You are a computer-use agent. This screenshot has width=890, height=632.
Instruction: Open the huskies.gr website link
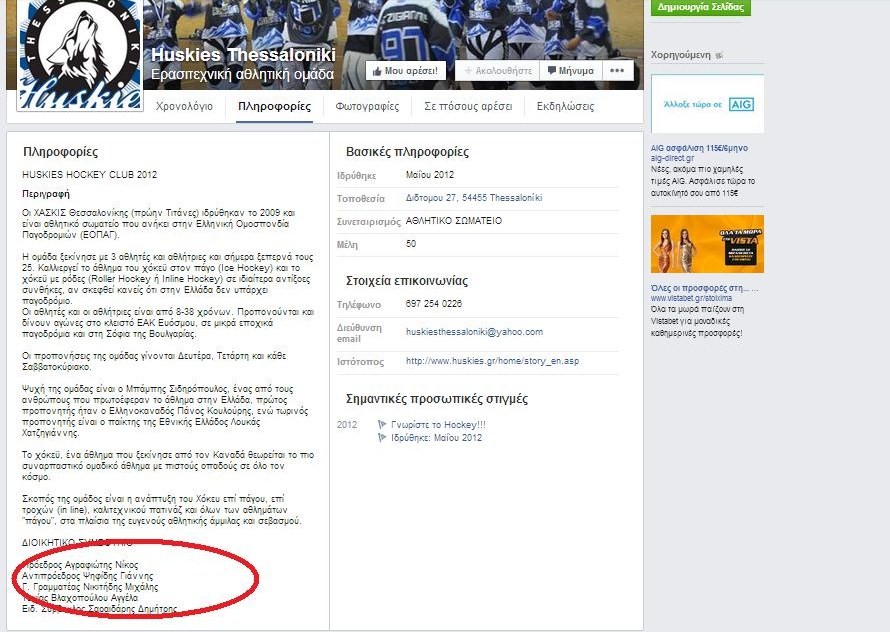click(493, 361)
